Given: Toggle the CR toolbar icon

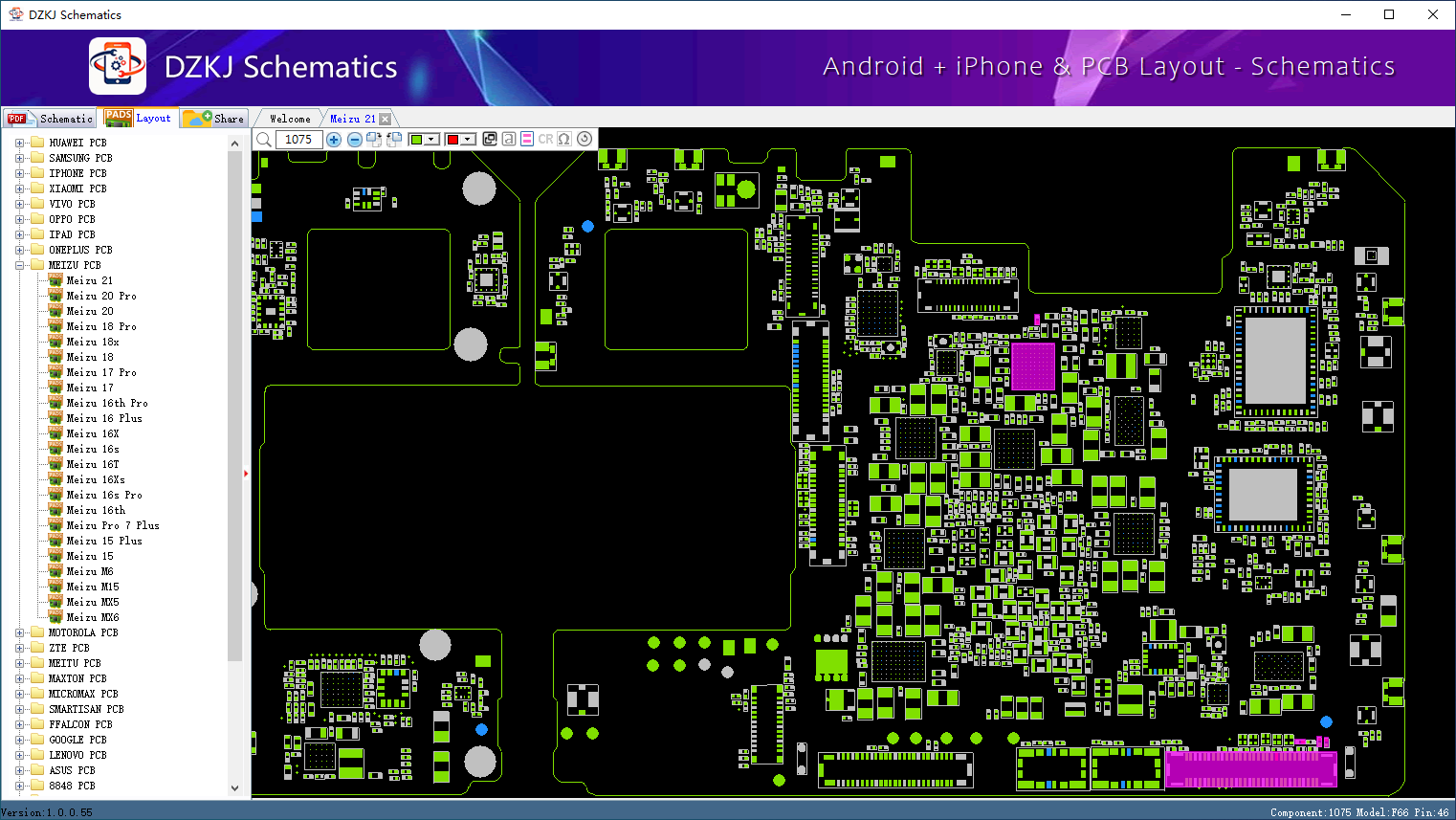Looking at the screenshot, I should coord(545,139).
